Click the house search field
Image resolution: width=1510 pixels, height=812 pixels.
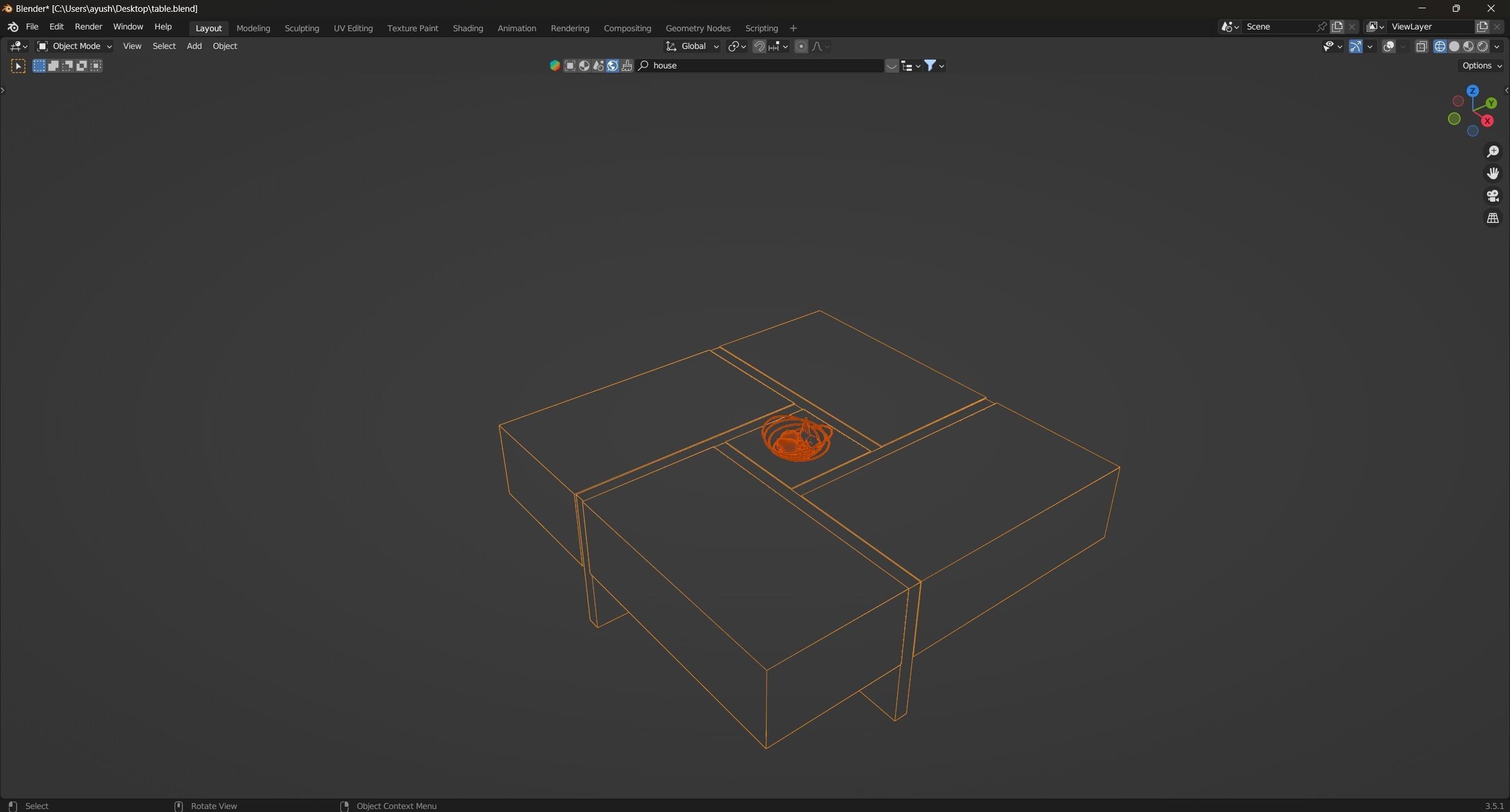(760, 66)
